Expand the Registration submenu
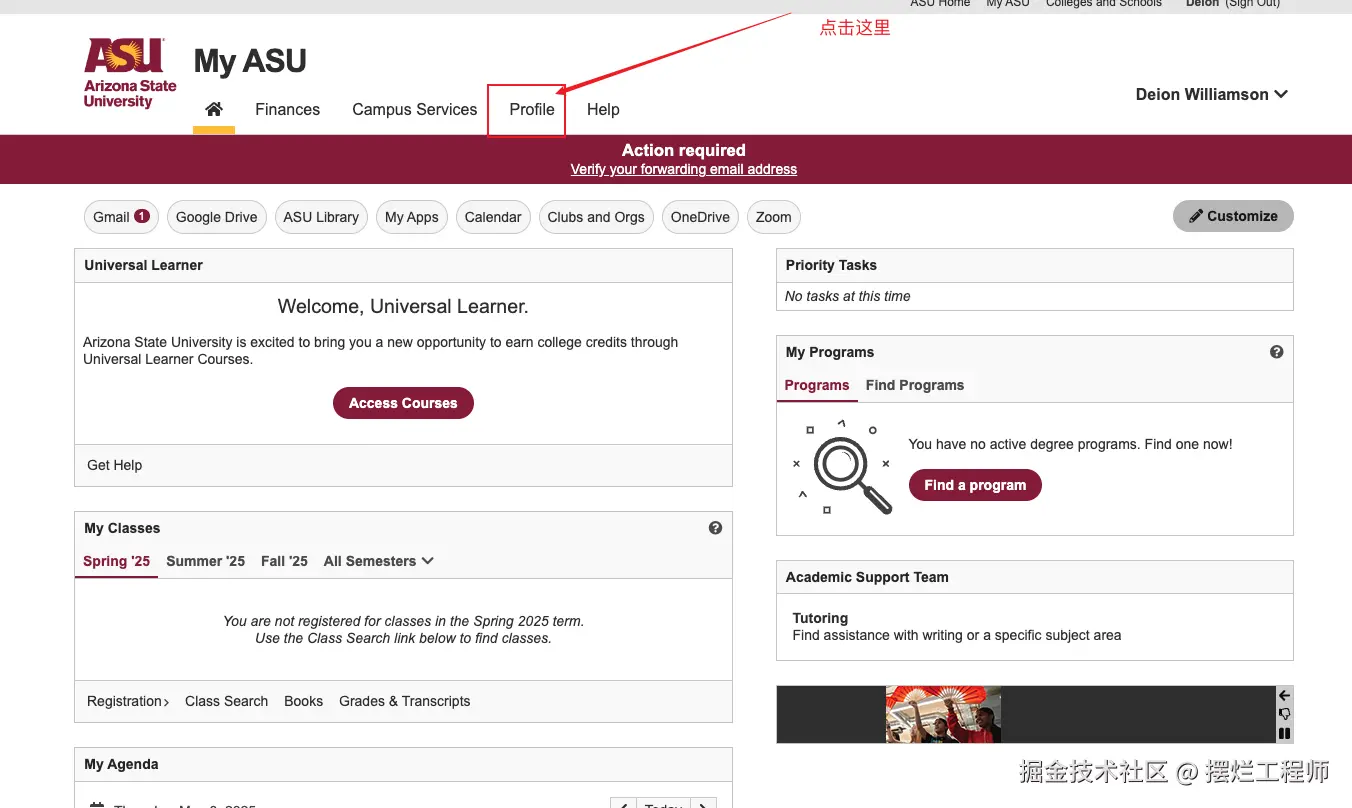Screen dimensions: 1352x808 tap(128, 701)
